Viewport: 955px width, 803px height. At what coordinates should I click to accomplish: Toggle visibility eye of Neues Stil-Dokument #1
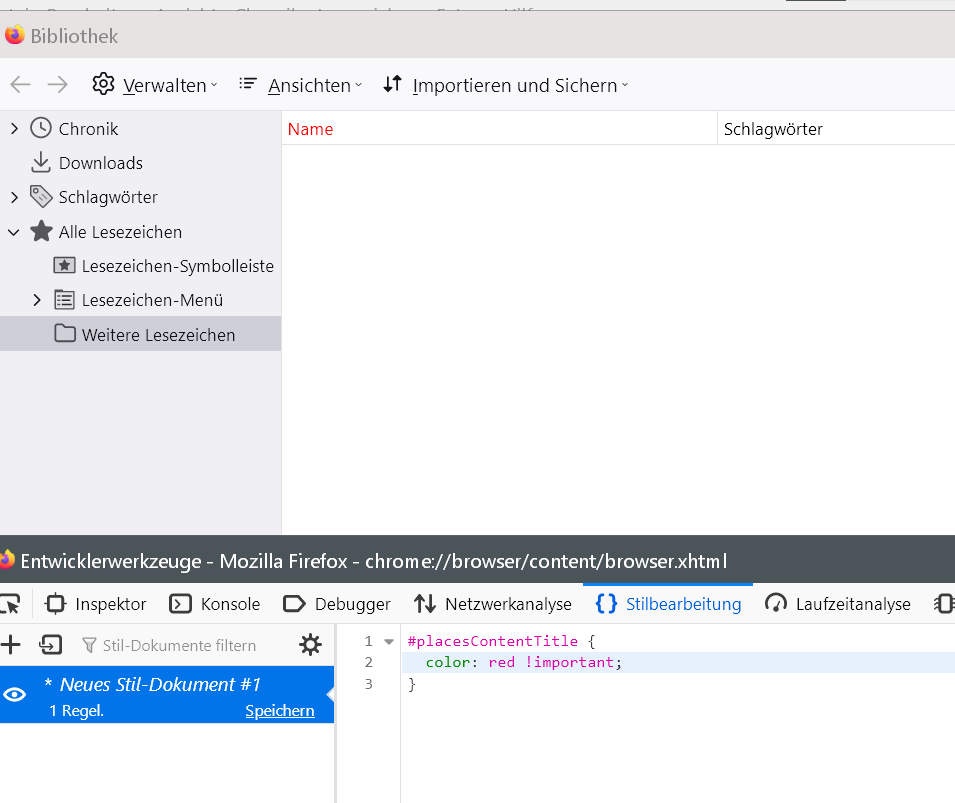point(15,694)
